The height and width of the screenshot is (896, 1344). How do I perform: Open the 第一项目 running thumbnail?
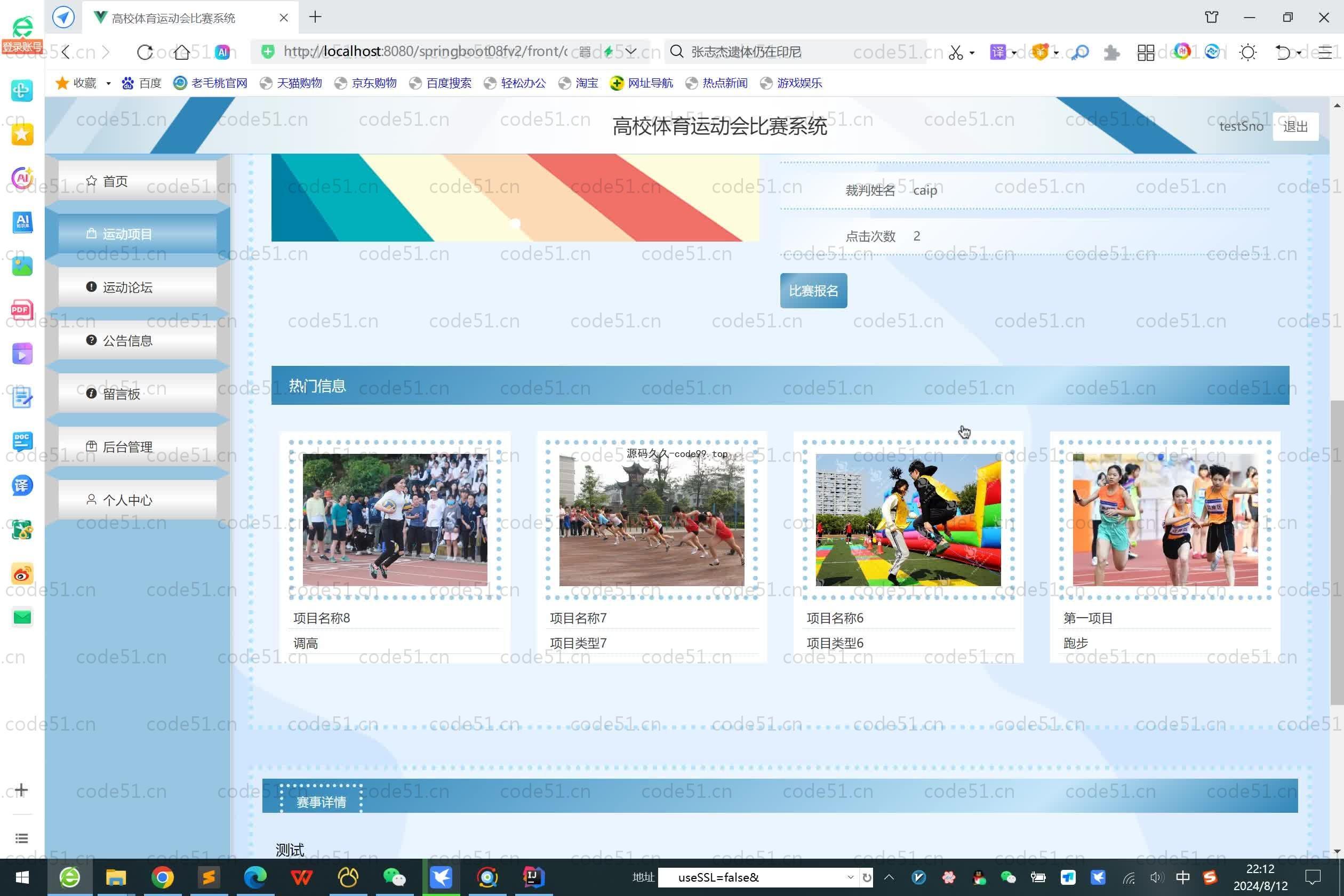click(x=1165, y=519)
